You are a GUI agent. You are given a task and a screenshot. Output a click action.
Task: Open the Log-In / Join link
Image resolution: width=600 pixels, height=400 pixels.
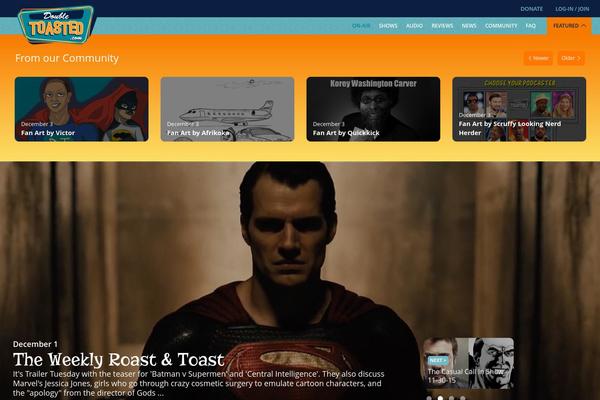(572, 9)
